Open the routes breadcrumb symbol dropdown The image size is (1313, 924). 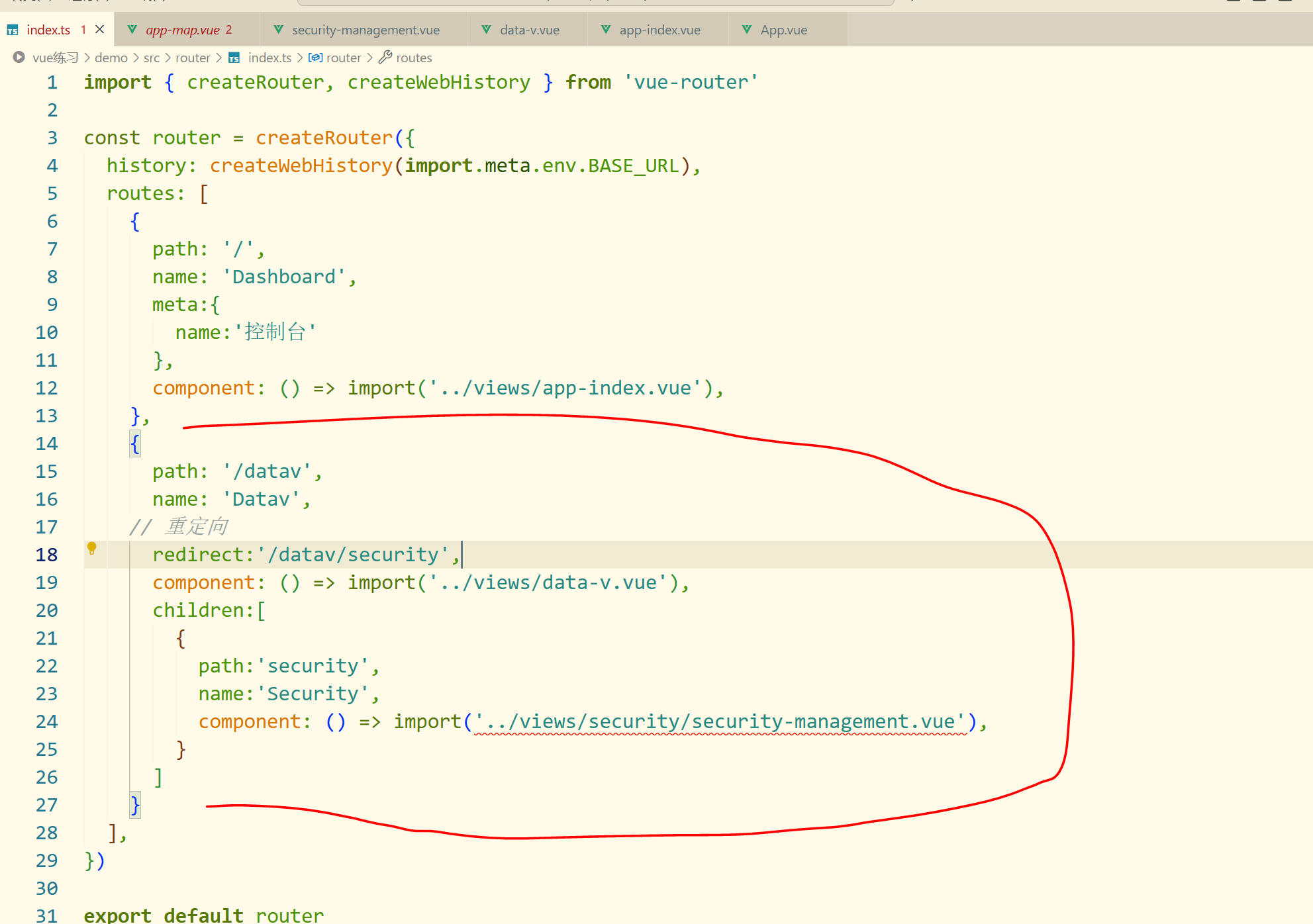click(x=414, y=58)
